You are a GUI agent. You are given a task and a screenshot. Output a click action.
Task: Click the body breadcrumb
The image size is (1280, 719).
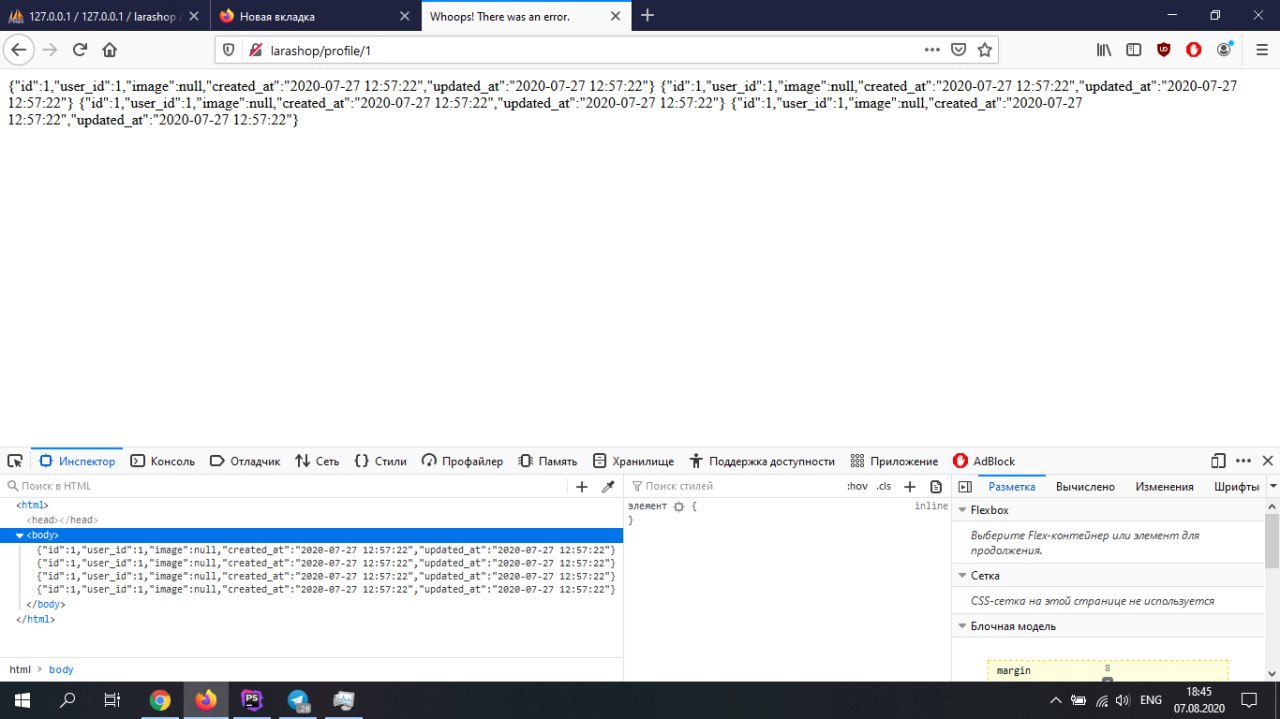pyautogui.click(x=61, y=670)
